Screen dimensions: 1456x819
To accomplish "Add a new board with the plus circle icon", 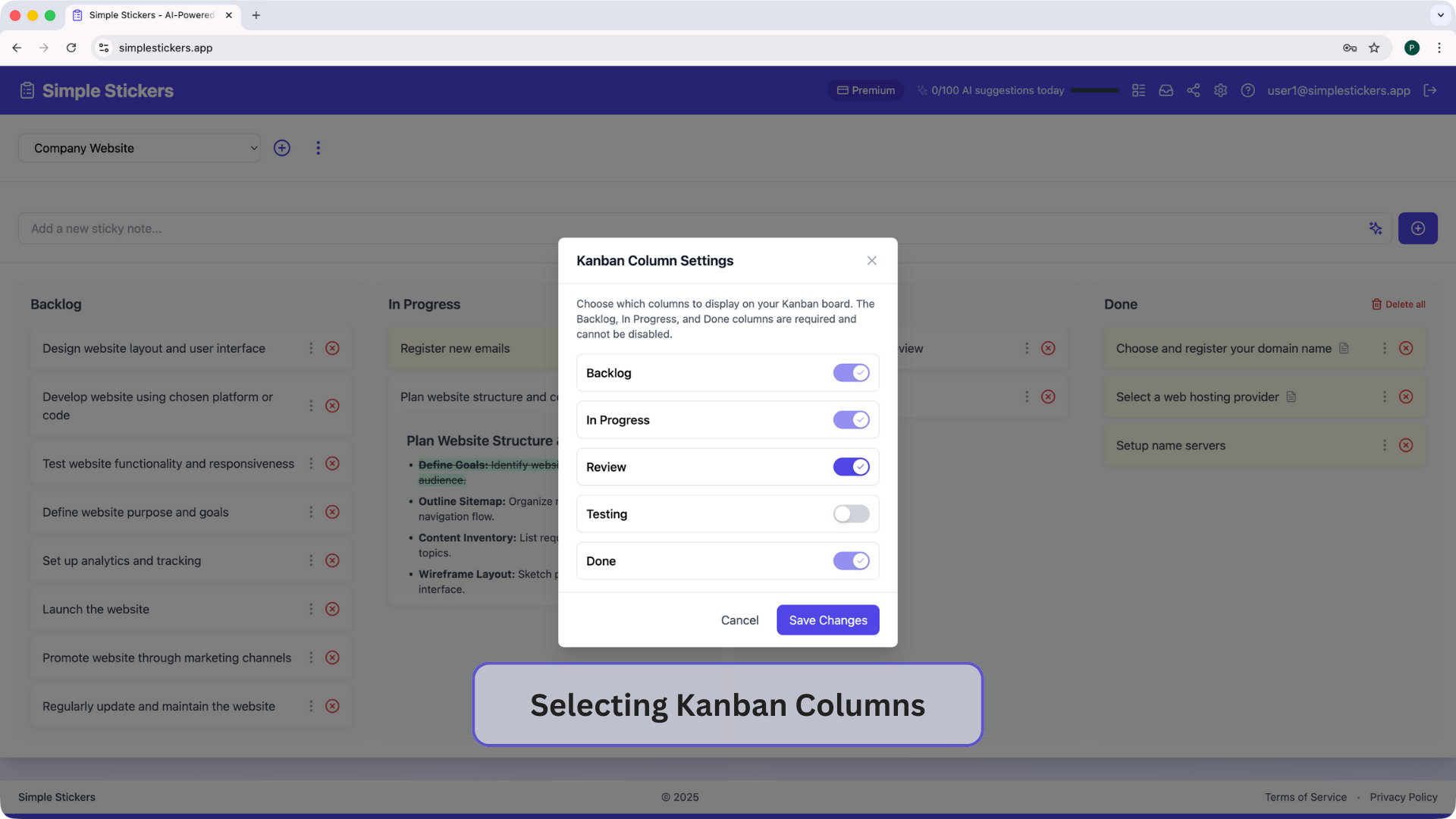I will [x=281, y=148].
